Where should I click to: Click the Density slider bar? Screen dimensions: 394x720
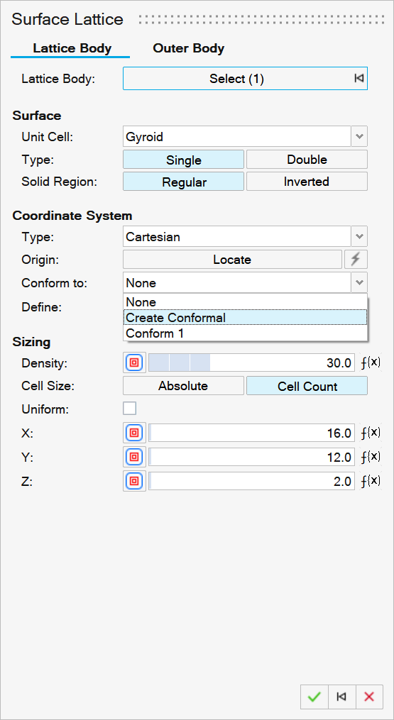tap(251, 362)
